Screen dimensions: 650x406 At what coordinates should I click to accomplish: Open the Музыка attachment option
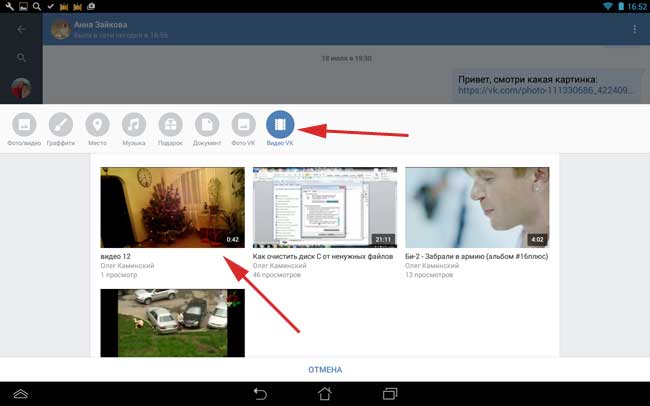pos(134,125)
